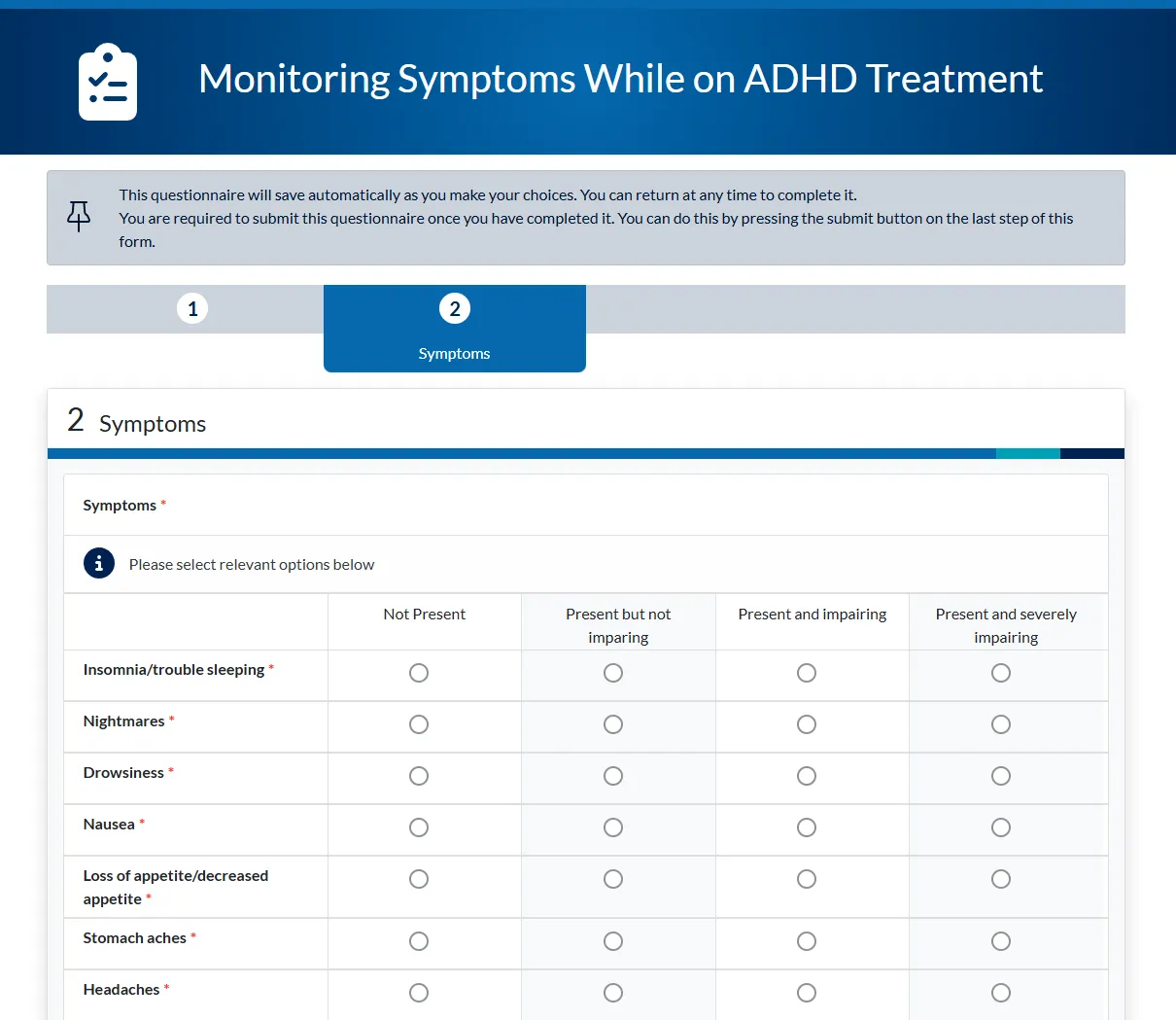Set Headaches to Not Present

[419, 993]
